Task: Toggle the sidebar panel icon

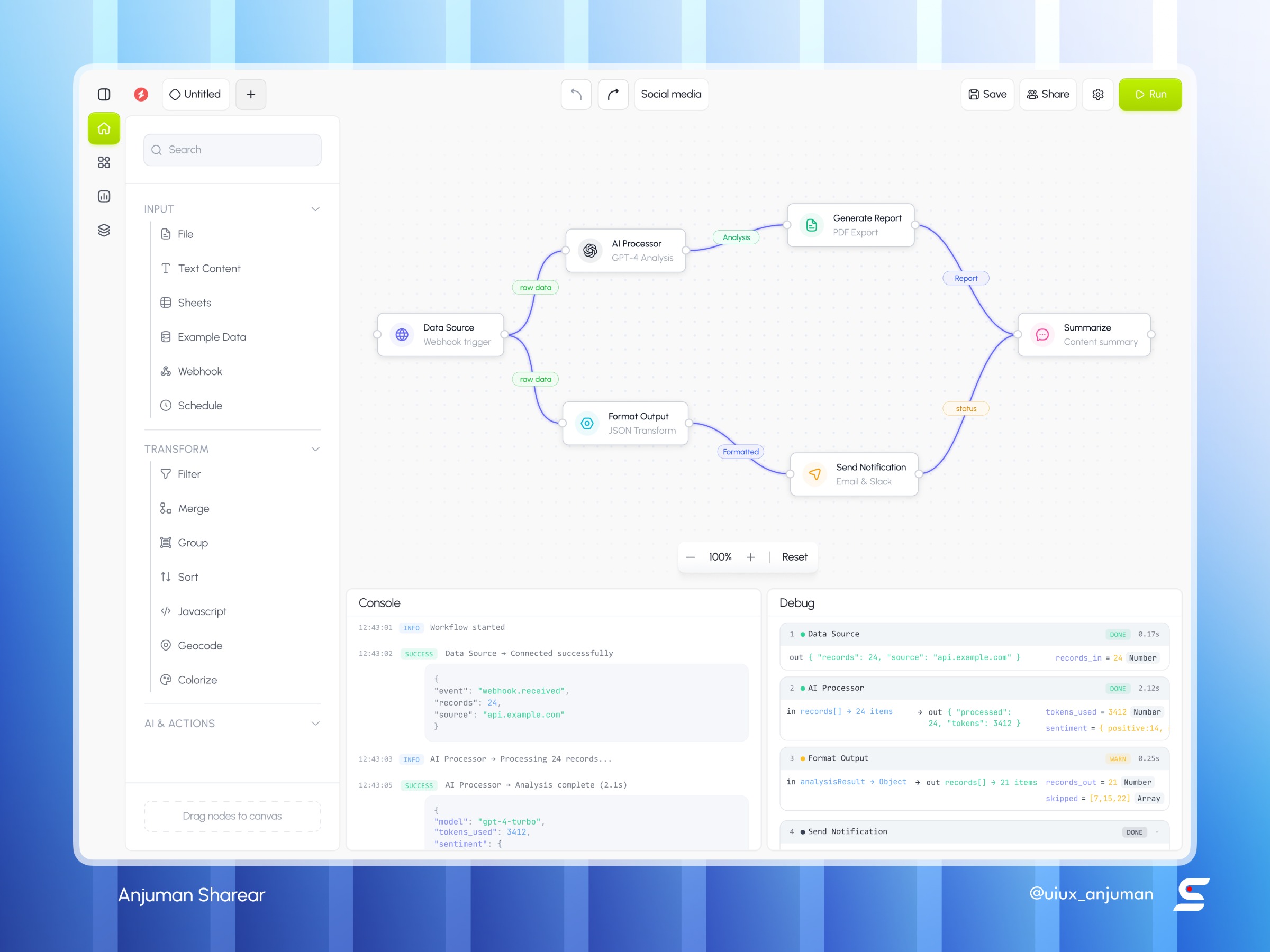Action: coord(104,94)
